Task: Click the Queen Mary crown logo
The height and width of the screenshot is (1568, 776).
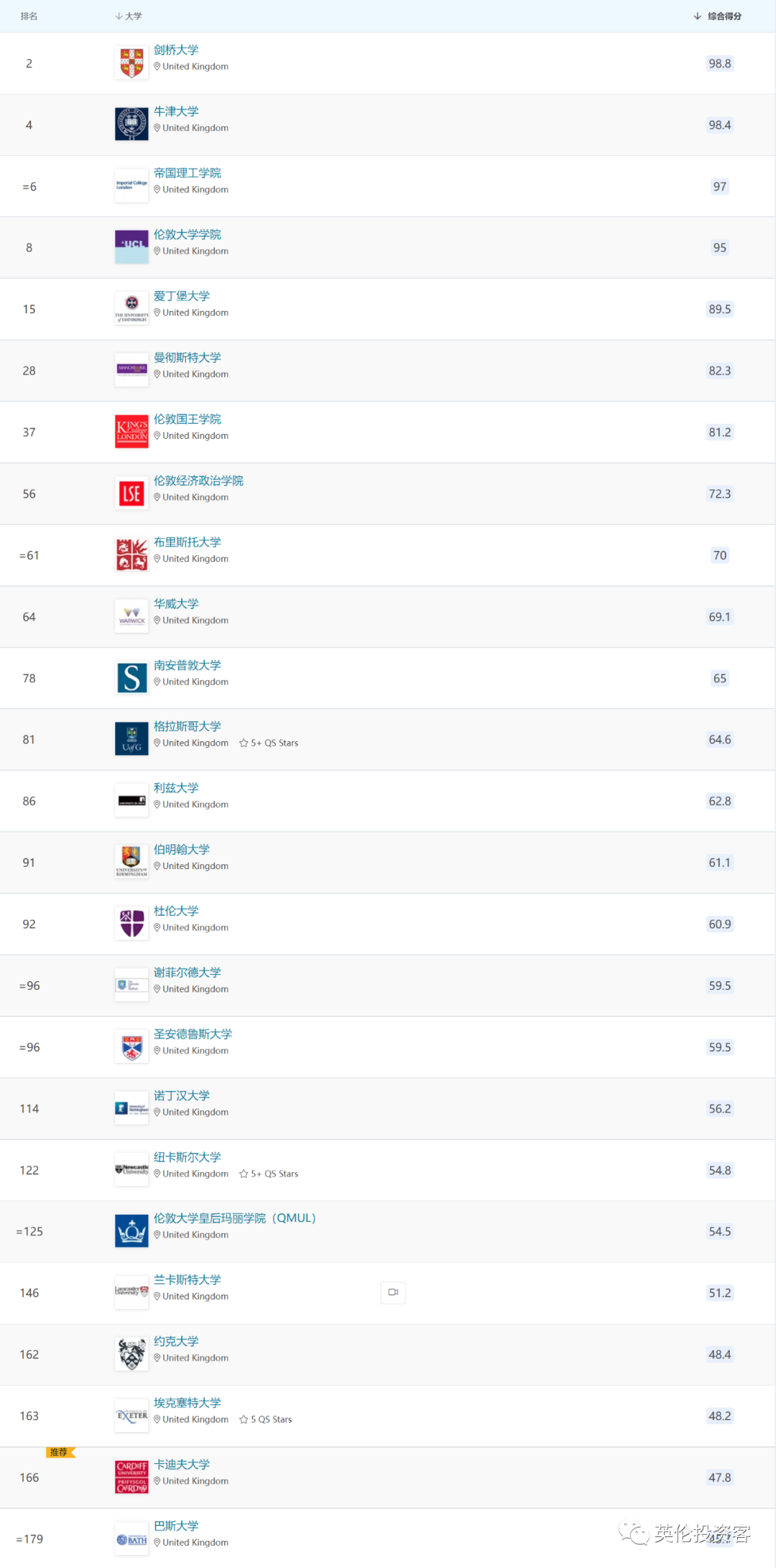Action: click(x=131, y=1231)
